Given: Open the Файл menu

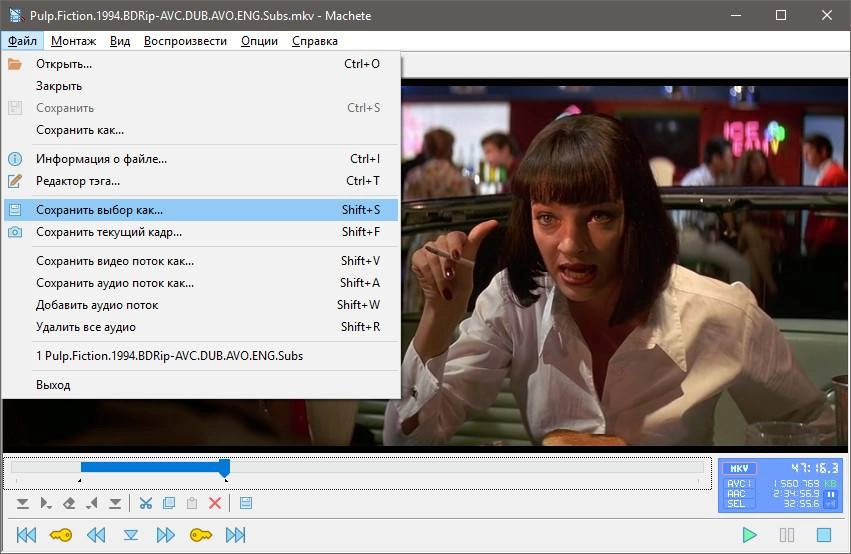Looking at the screenshot, I should point(22,41).
